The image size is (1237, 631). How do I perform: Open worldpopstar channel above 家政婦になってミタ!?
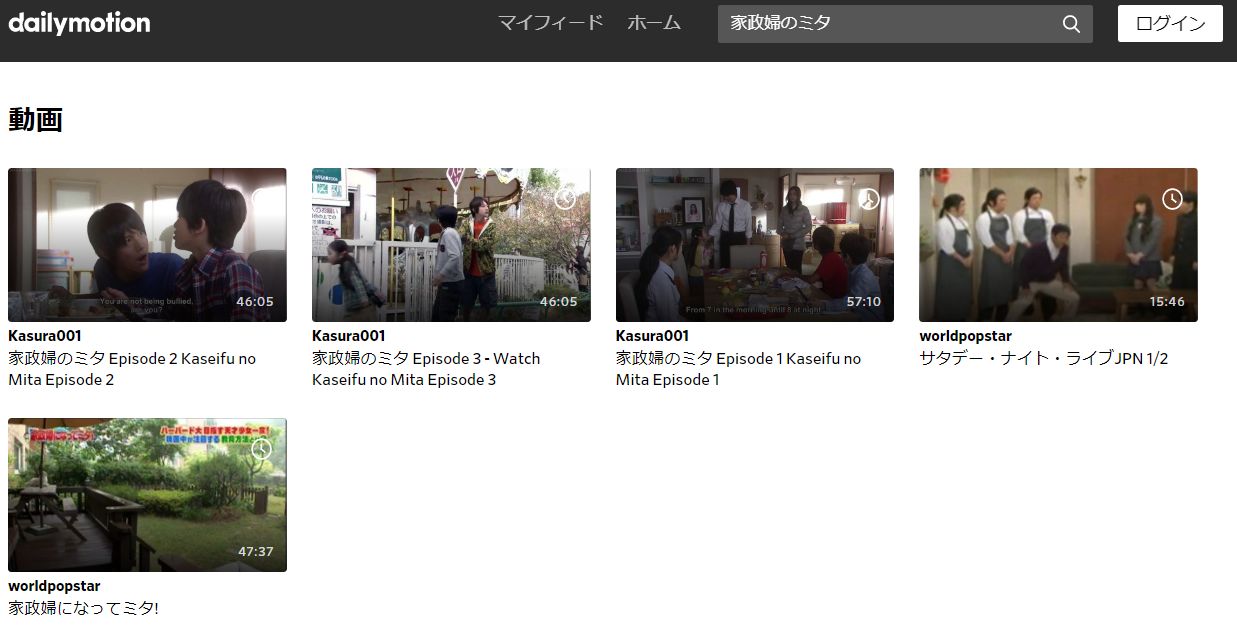click(x=54, y=586)
